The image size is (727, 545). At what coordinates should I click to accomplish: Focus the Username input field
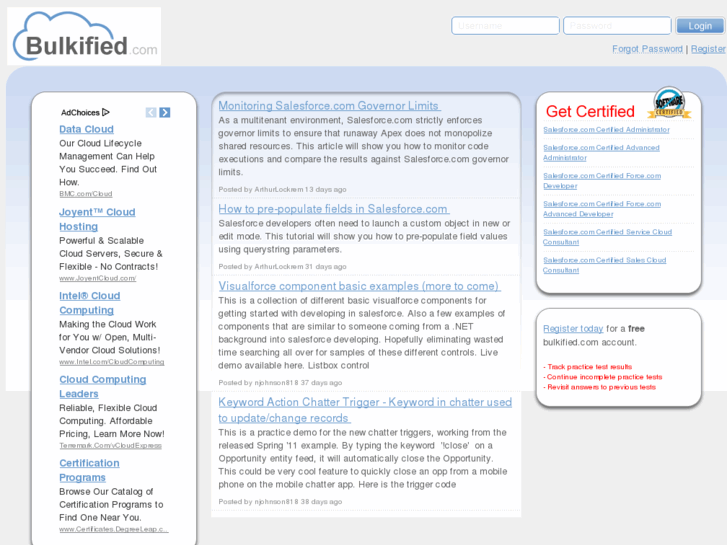click(505, 26)
